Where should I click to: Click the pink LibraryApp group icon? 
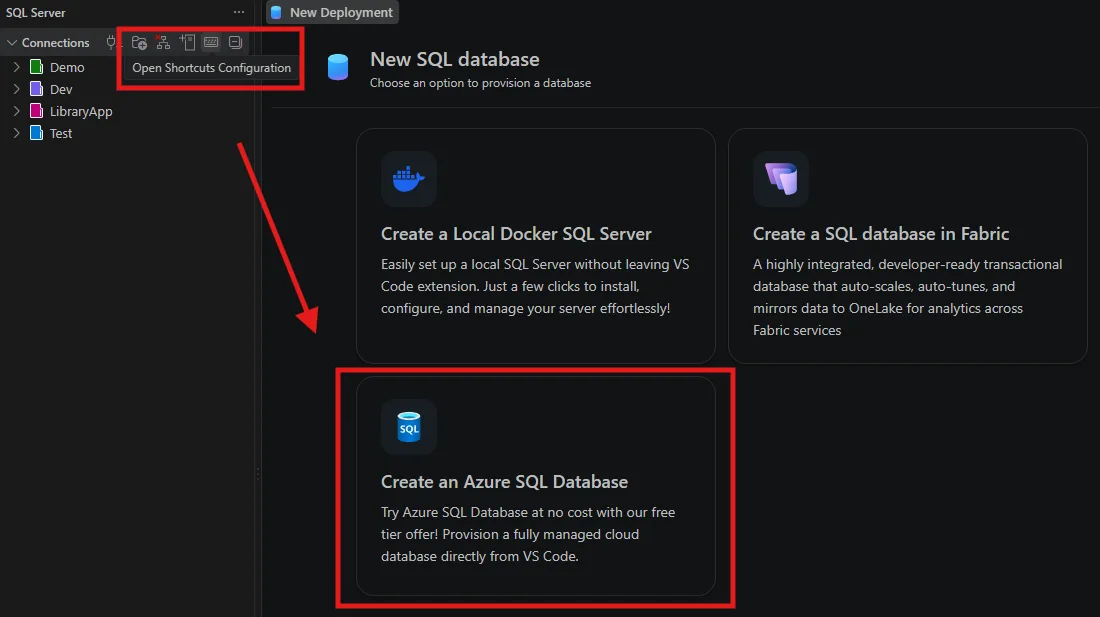pos(36,111)
